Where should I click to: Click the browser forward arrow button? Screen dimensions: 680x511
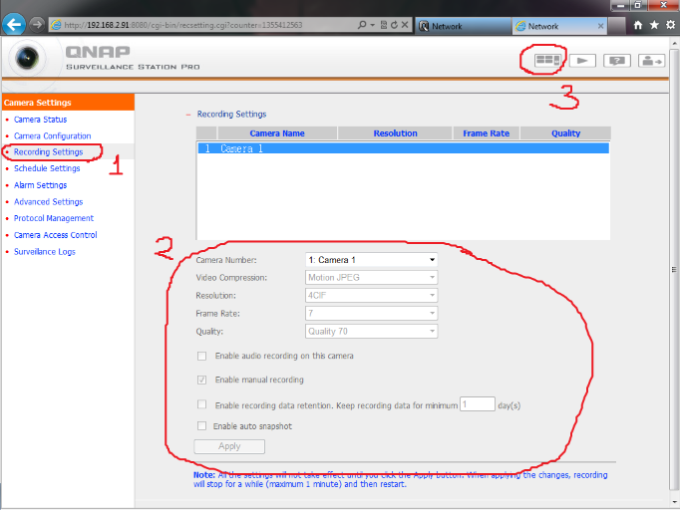[37, 25]
